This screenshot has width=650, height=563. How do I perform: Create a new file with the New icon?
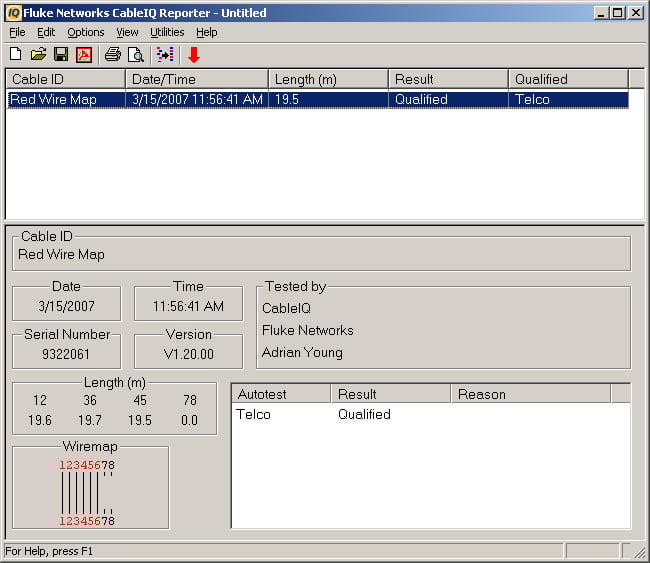[16, 54]
